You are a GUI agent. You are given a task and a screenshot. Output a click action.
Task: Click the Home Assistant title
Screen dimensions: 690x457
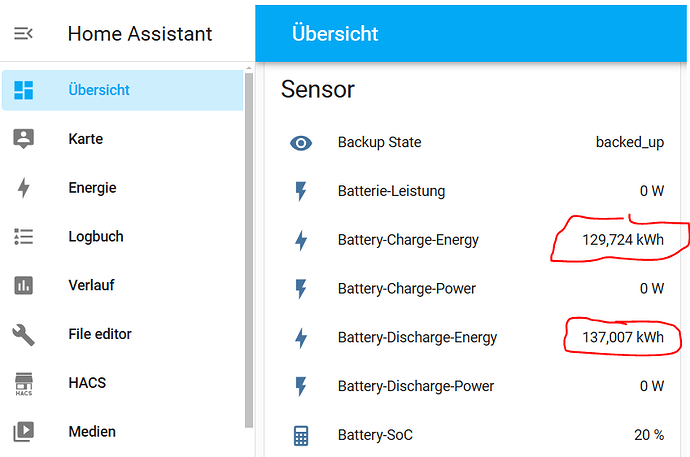point(140,34)
